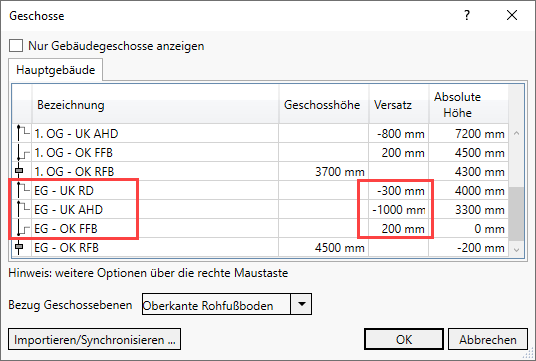This screenshot has width=536, height=361.
Task: Select the row 1. OG - OK RFB
Action: point(260,171)
